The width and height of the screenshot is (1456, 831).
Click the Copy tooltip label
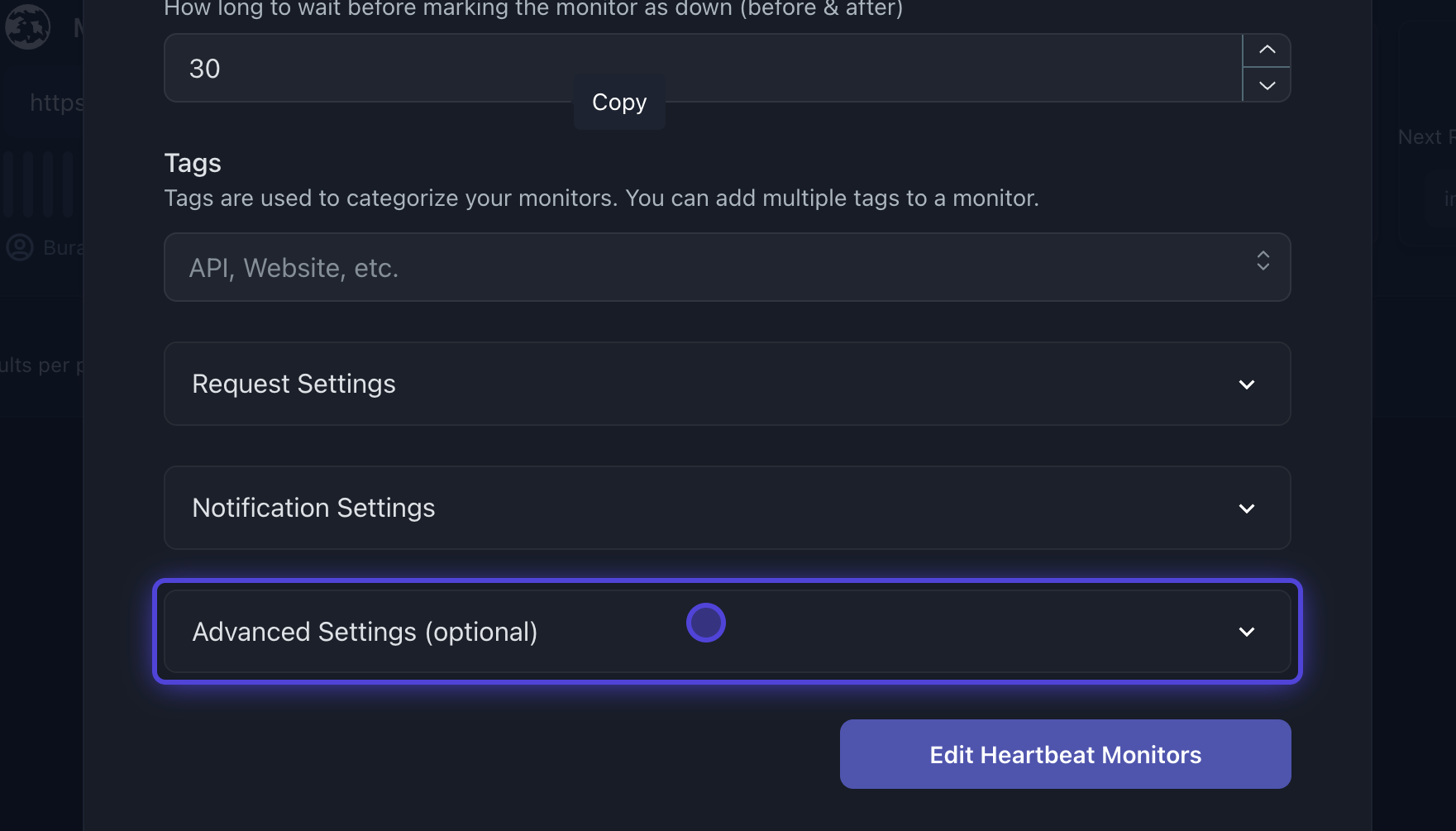click(x=619, y=103)
